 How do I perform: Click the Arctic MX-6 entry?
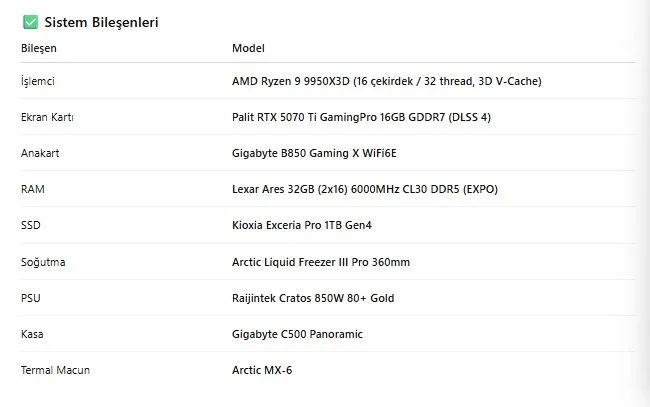(x=262, y=370)
